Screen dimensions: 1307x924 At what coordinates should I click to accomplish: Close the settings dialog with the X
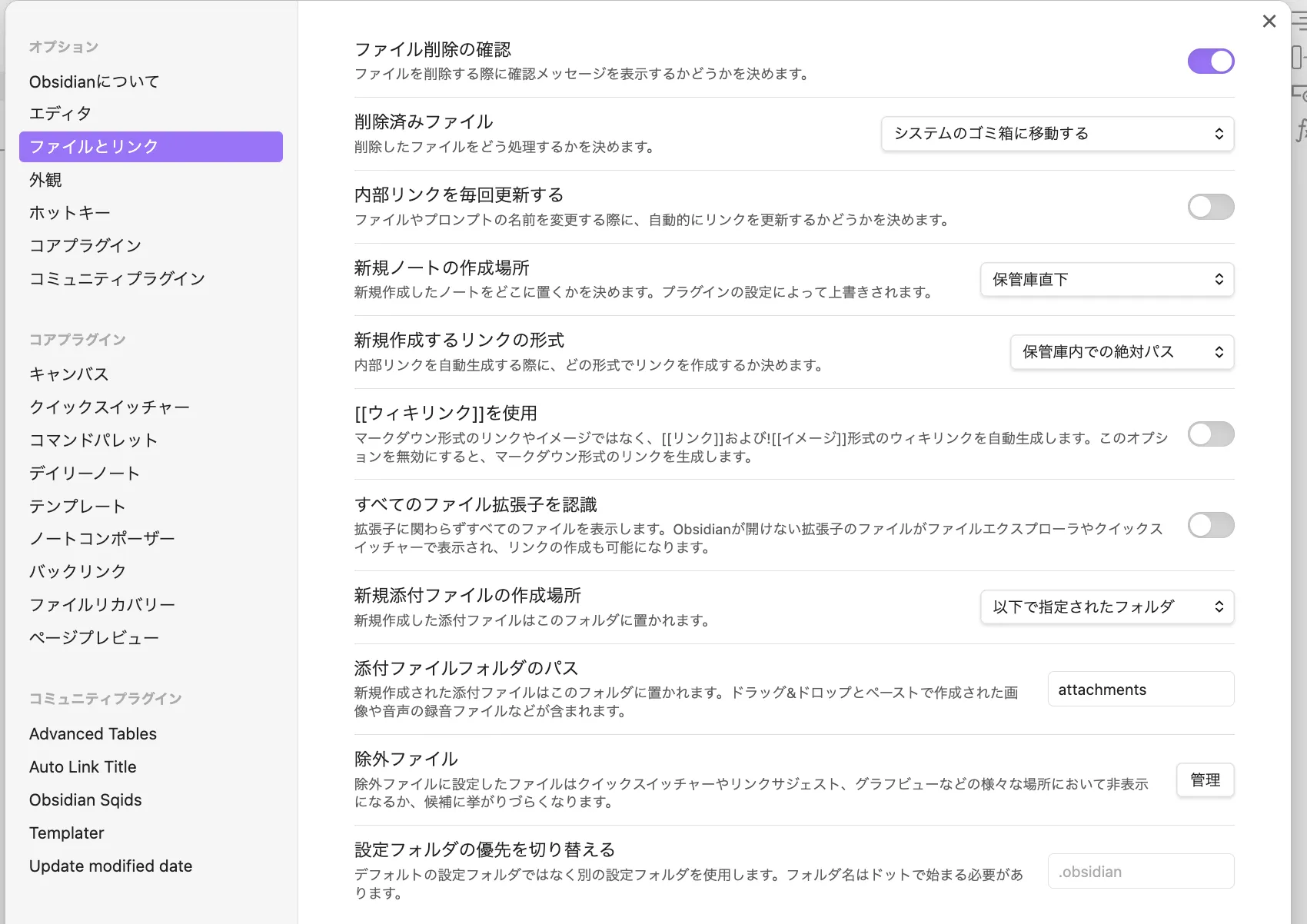1269,22
